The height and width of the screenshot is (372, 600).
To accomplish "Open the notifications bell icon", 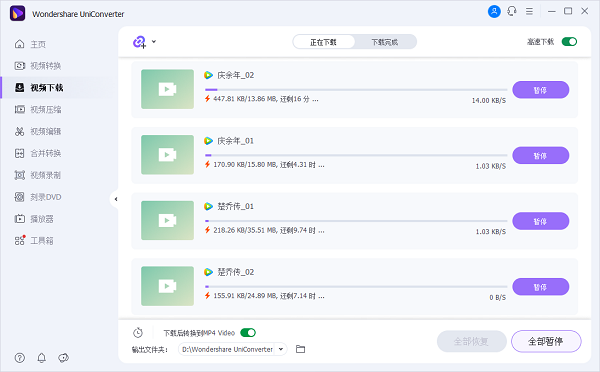I will coord(41,357).
